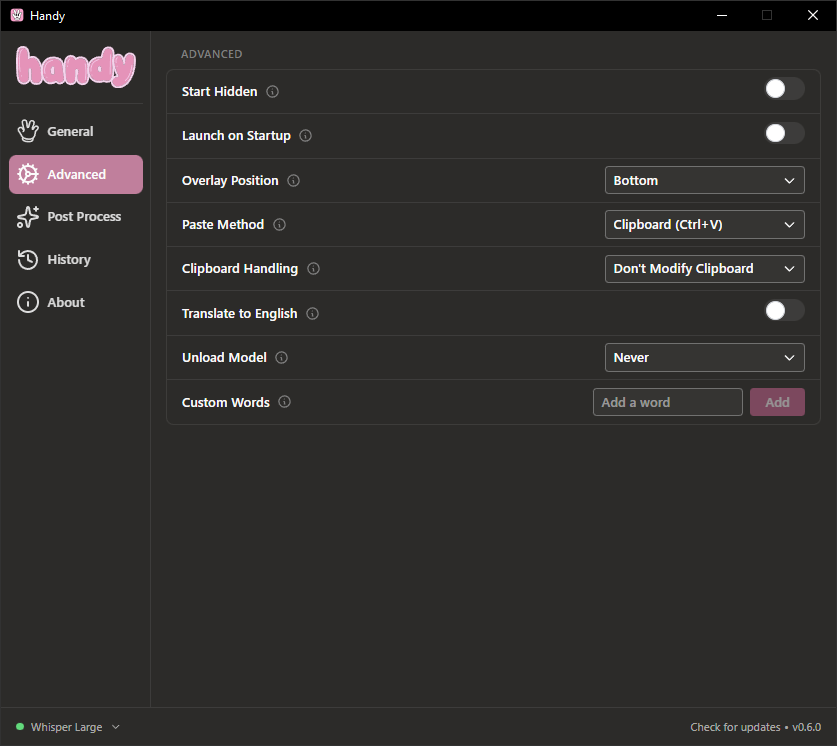Enable the Start Hidden switch

tap(784, 88)
